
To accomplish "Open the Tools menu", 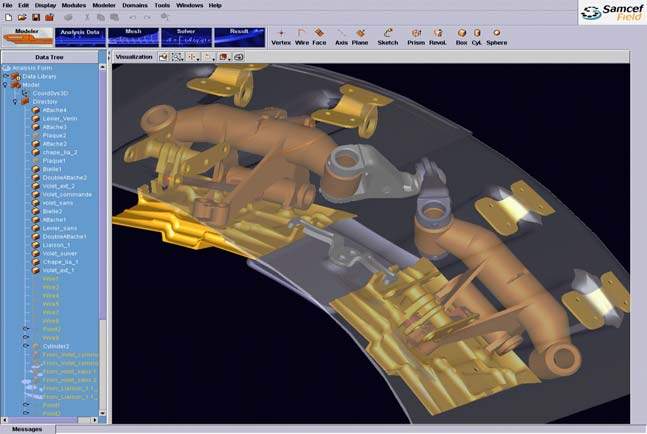I will [162, 5].
